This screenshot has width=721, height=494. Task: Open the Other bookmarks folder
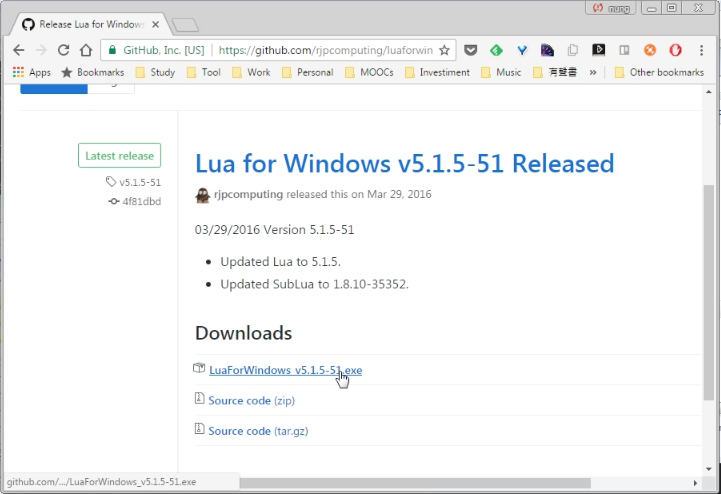(x=659, y=72)
